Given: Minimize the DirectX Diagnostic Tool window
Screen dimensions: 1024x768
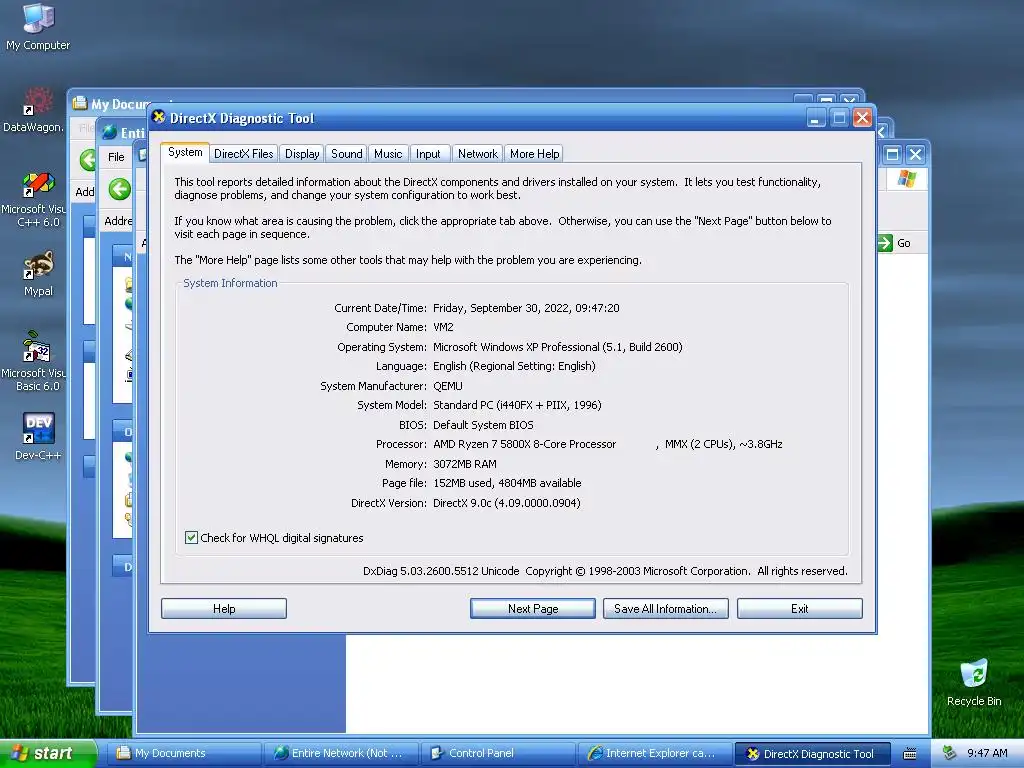Looking at the screenshot, I should click(816, 118).
